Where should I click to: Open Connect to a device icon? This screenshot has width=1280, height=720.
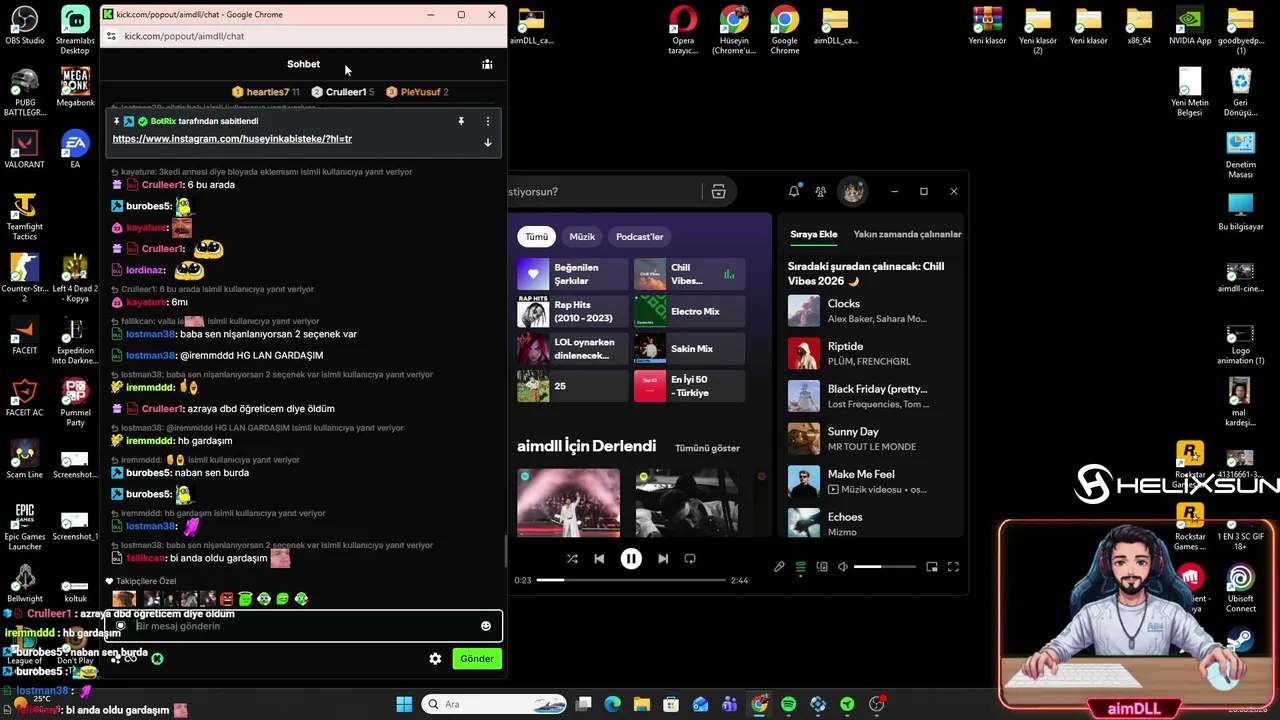pos(822,567)
